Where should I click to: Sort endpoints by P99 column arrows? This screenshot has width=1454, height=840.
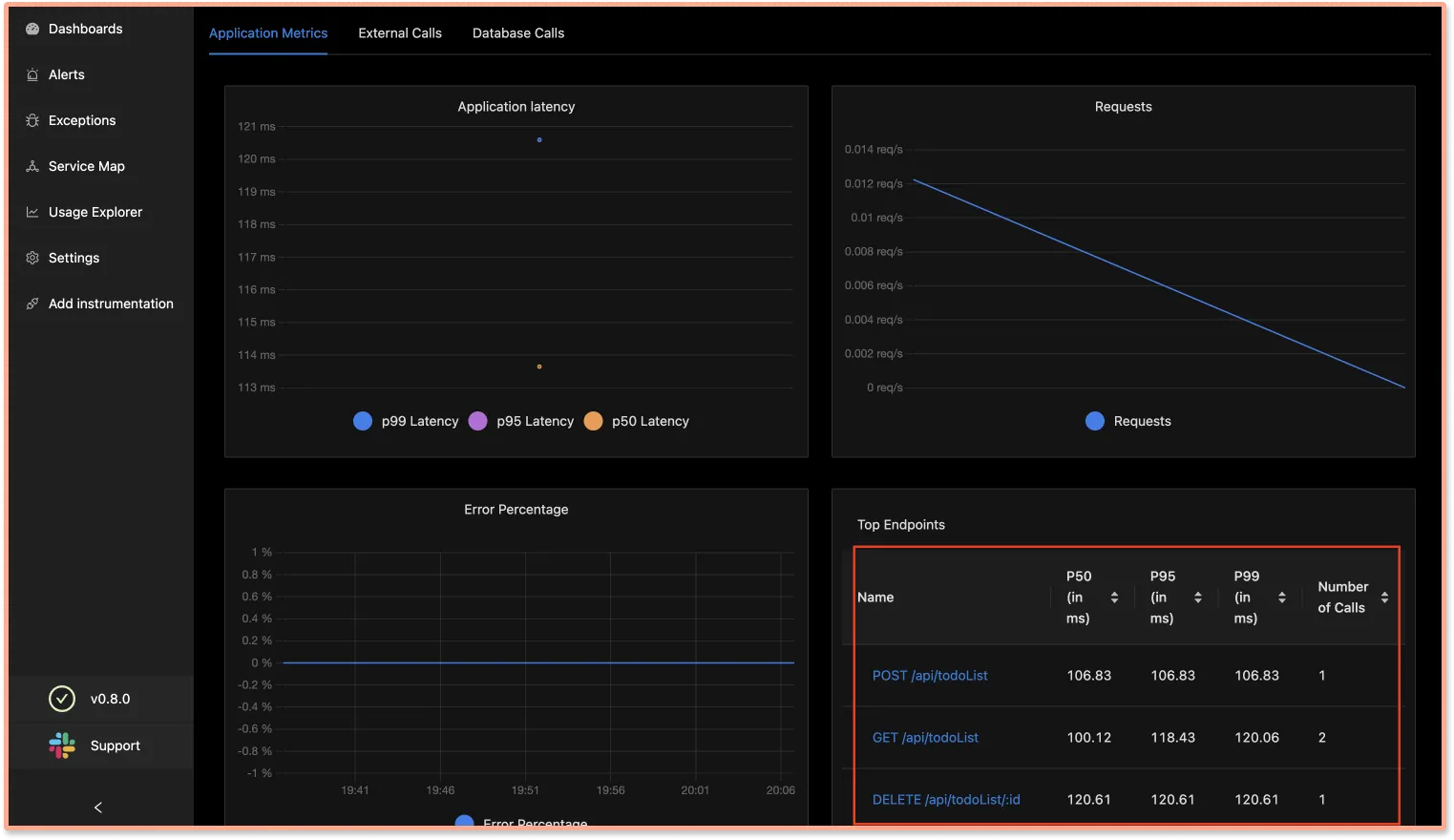click(1282, 598)
